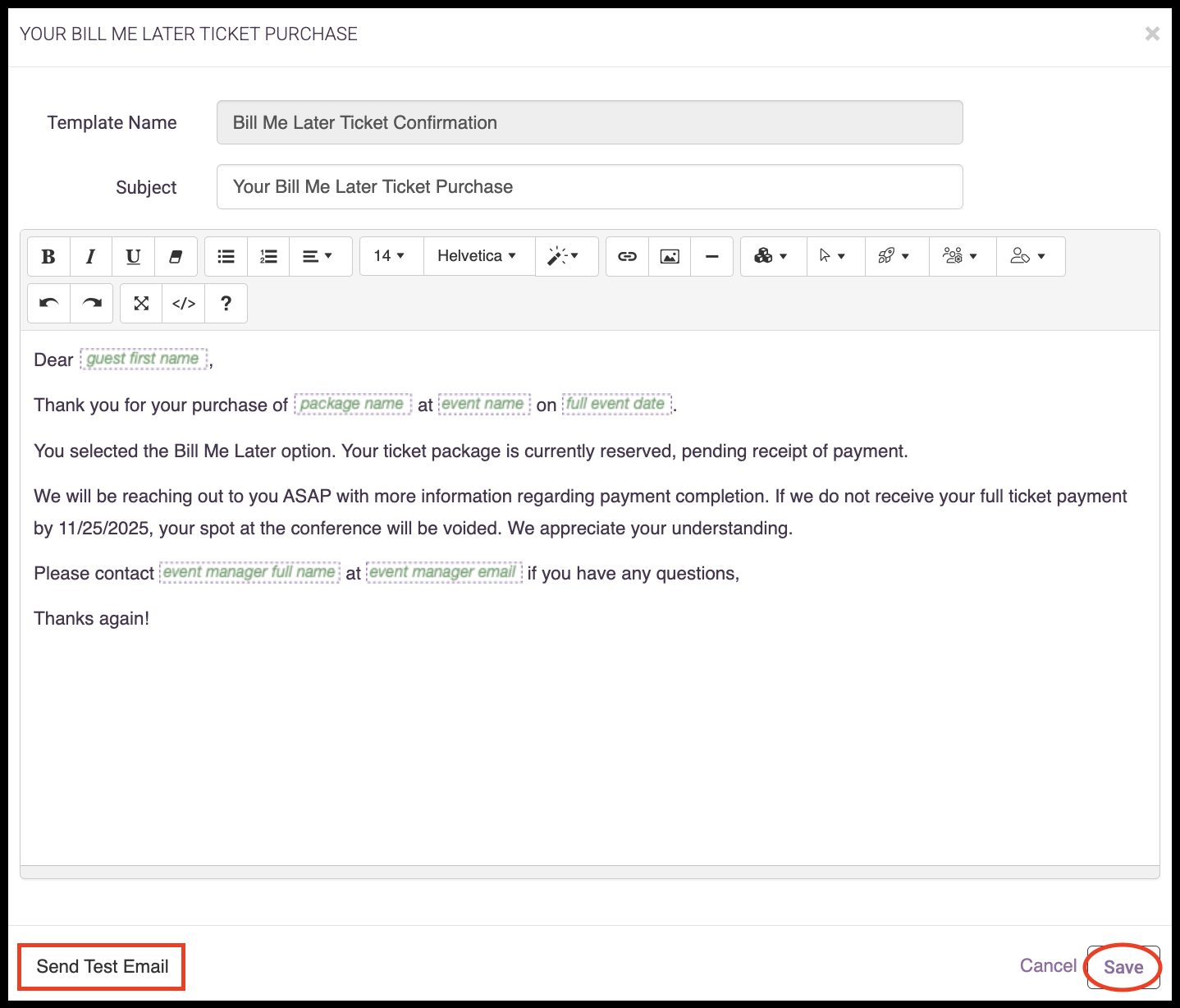
Task: Open the people group dropdown
Action: pyautogui.click(x=963, y=257)
